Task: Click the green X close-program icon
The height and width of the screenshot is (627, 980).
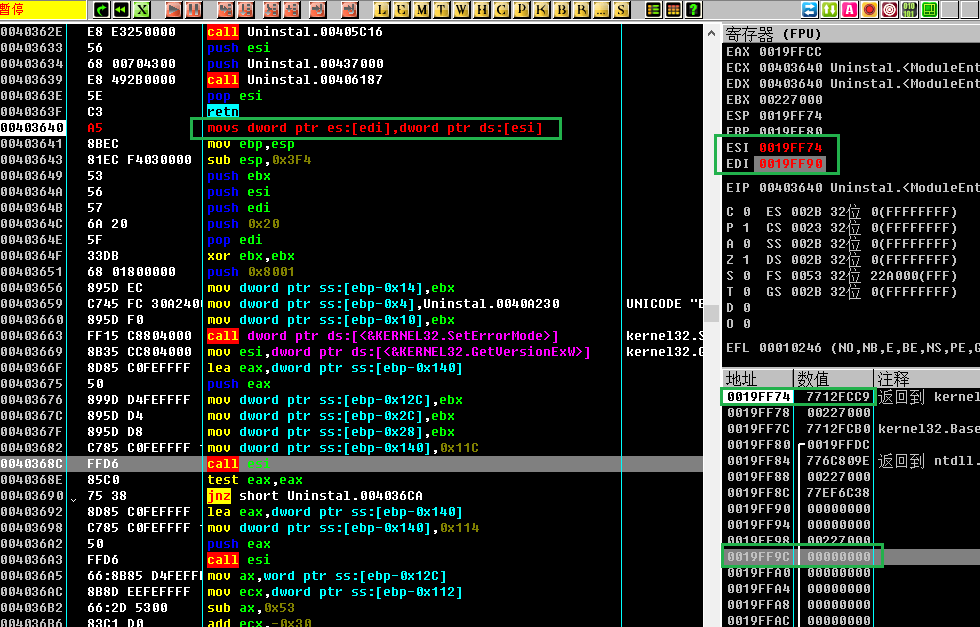Action: (x=142, y=10)
